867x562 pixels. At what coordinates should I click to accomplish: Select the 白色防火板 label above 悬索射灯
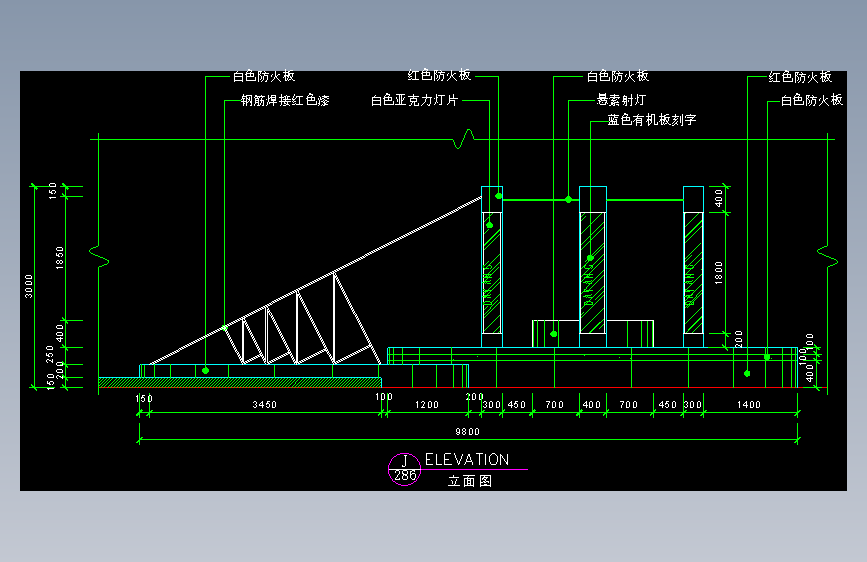618,76
